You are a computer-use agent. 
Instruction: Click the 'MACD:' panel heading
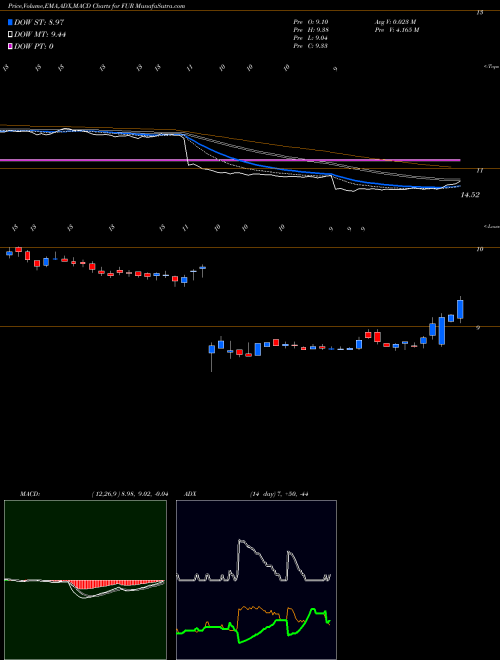tap(30, 494)
